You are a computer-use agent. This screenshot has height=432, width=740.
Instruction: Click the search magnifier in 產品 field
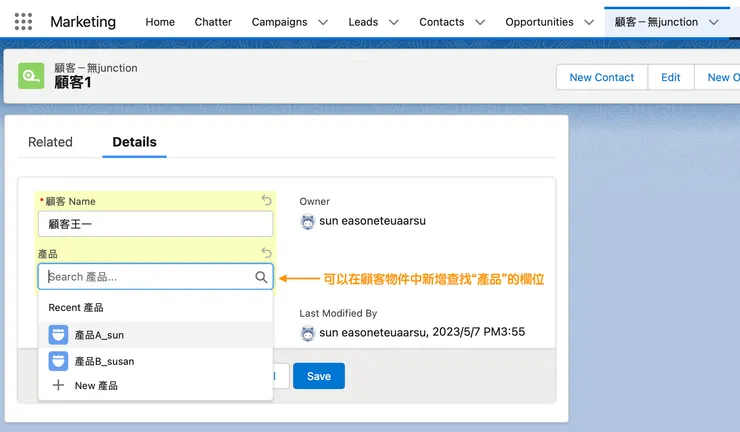[x=261, y=277]
